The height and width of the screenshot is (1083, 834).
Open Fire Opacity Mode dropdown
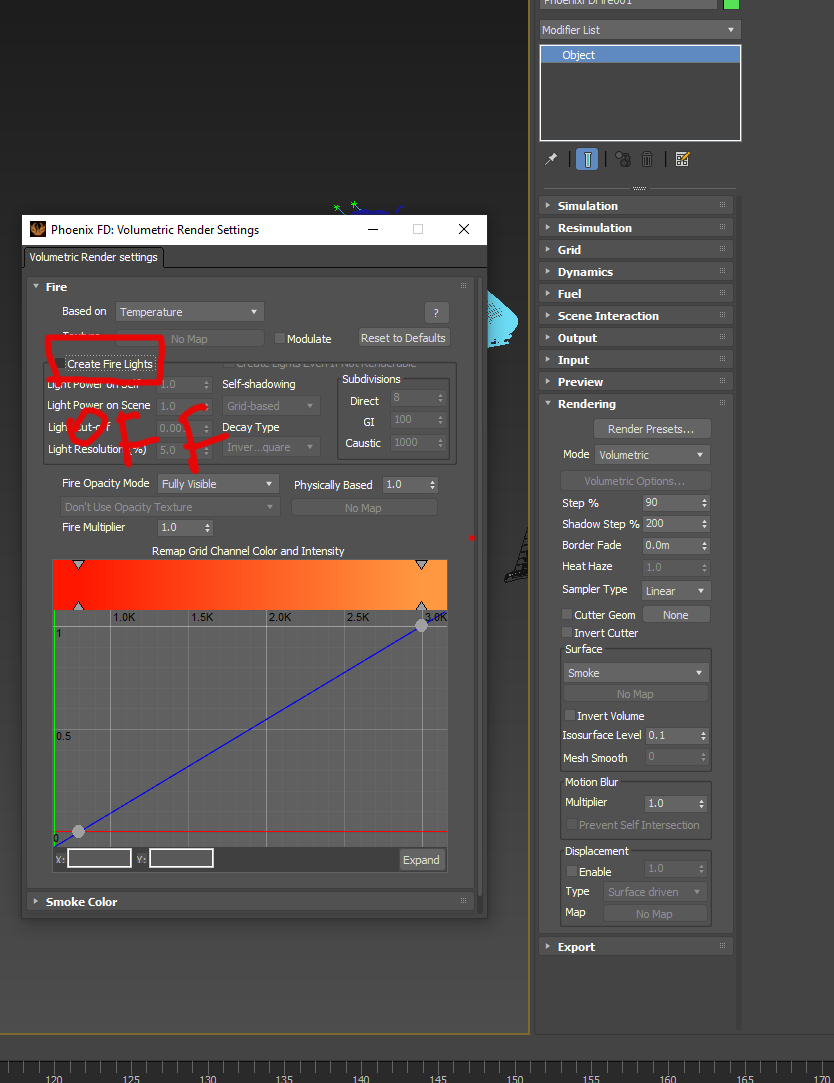click(x=218, y=484)
